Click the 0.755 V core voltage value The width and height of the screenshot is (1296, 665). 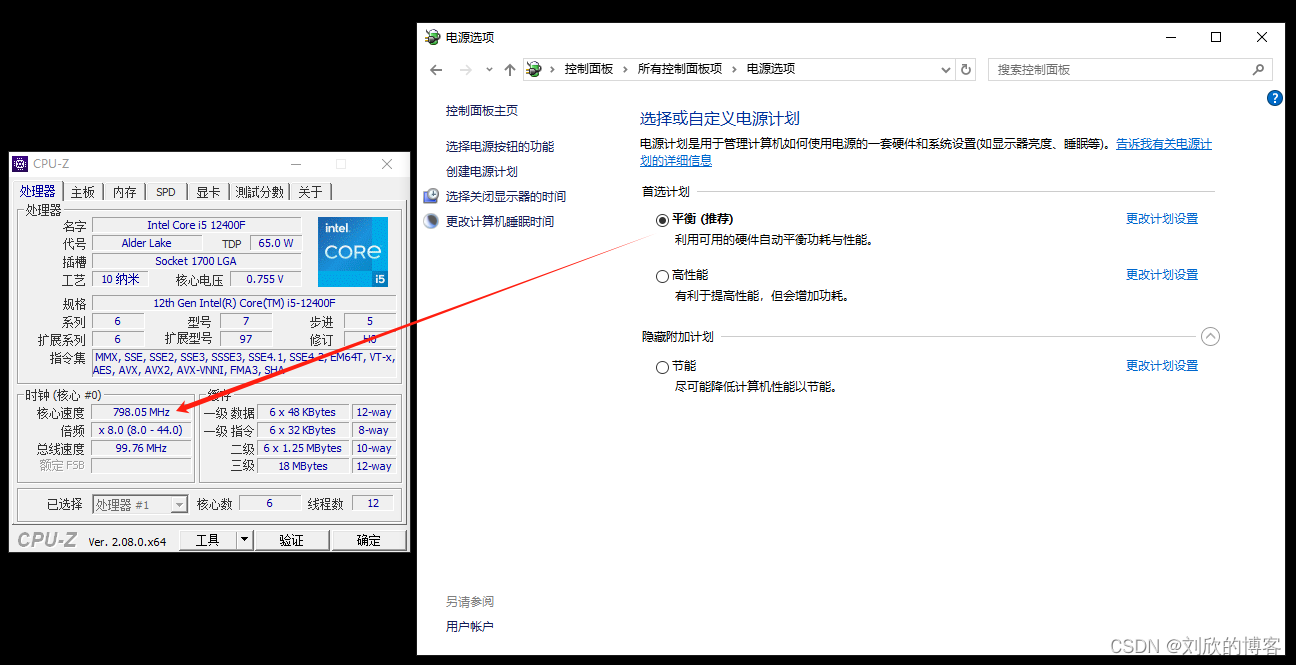[266, 279]
